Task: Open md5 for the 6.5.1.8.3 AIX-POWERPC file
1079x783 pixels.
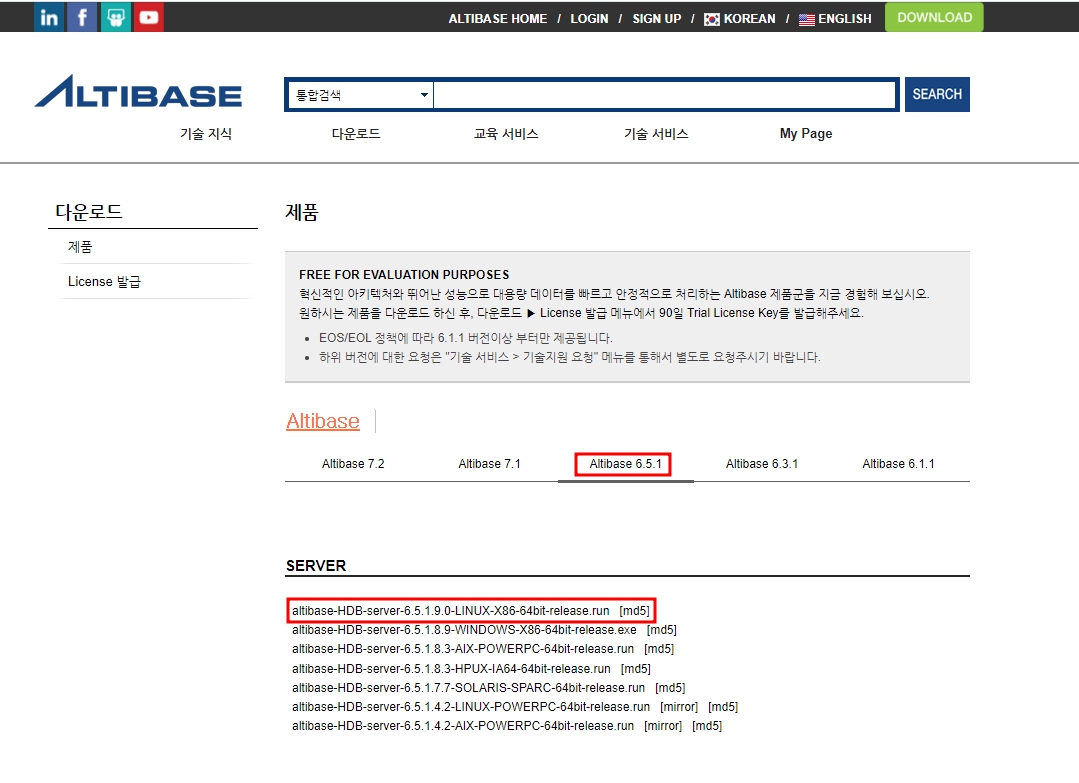Action: click(659, 649)
